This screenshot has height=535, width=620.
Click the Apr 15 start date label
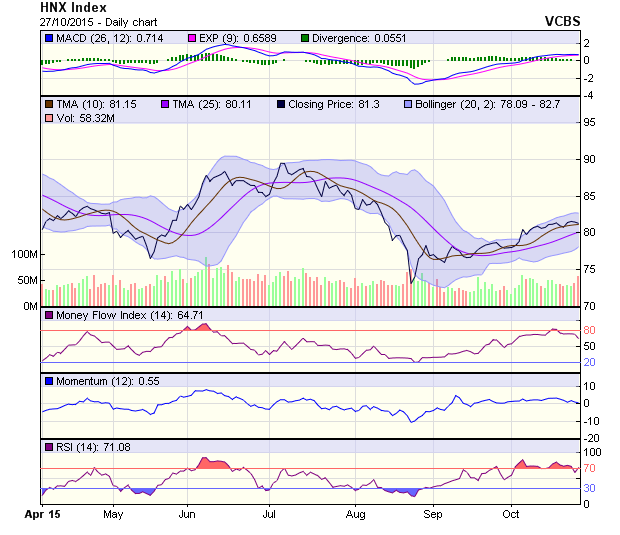point(42,514)
